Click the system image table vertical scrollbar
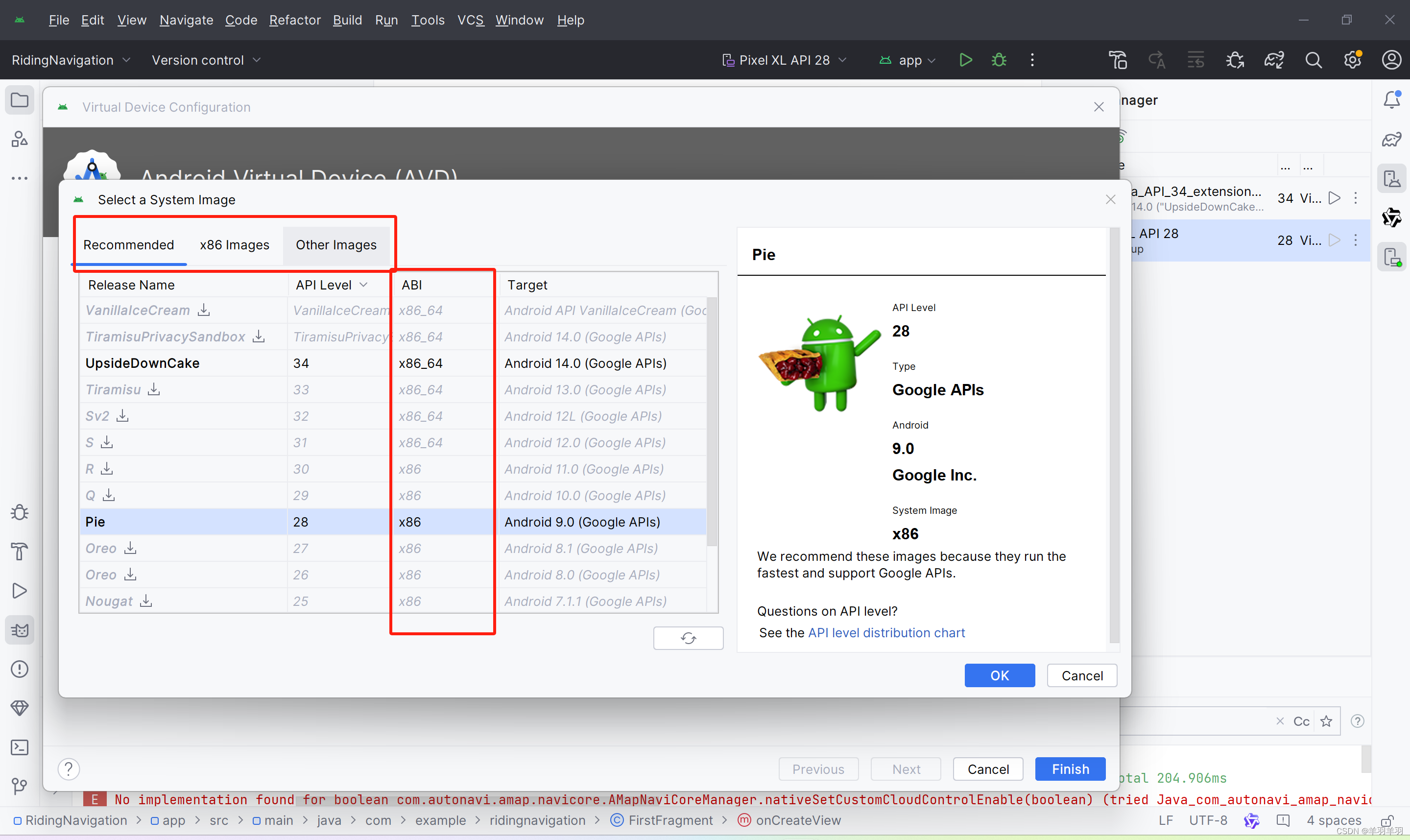1410x840 pixels. pyautogui.click(x=713, y=422)
